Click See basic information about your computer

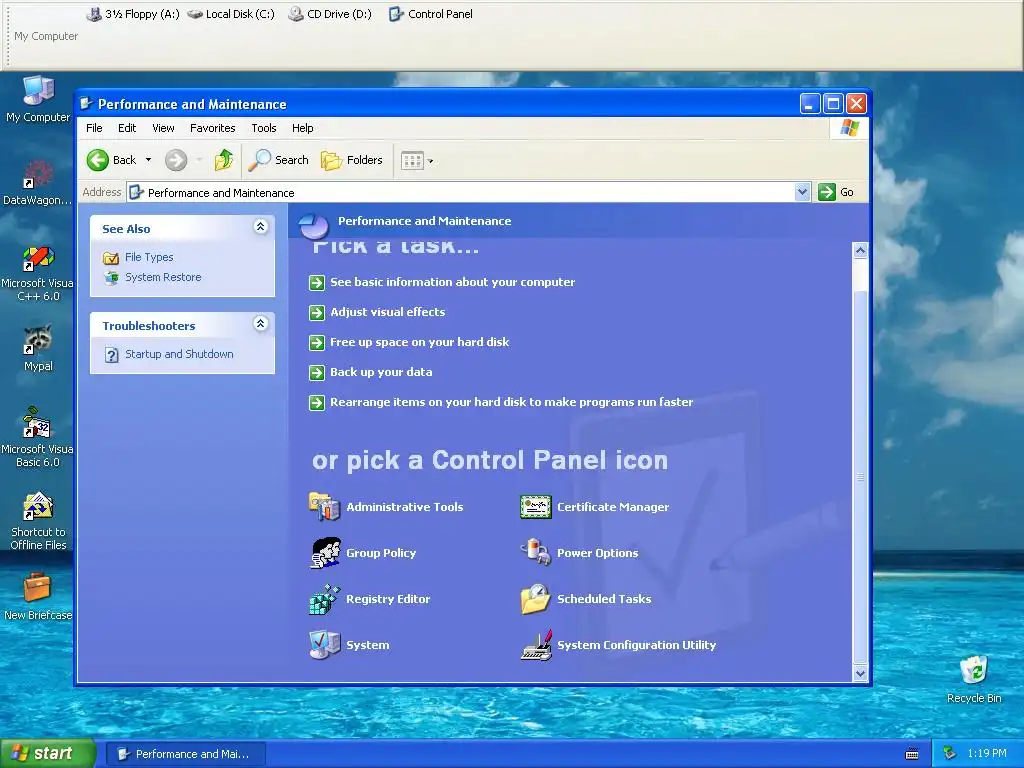coord(453,282)
